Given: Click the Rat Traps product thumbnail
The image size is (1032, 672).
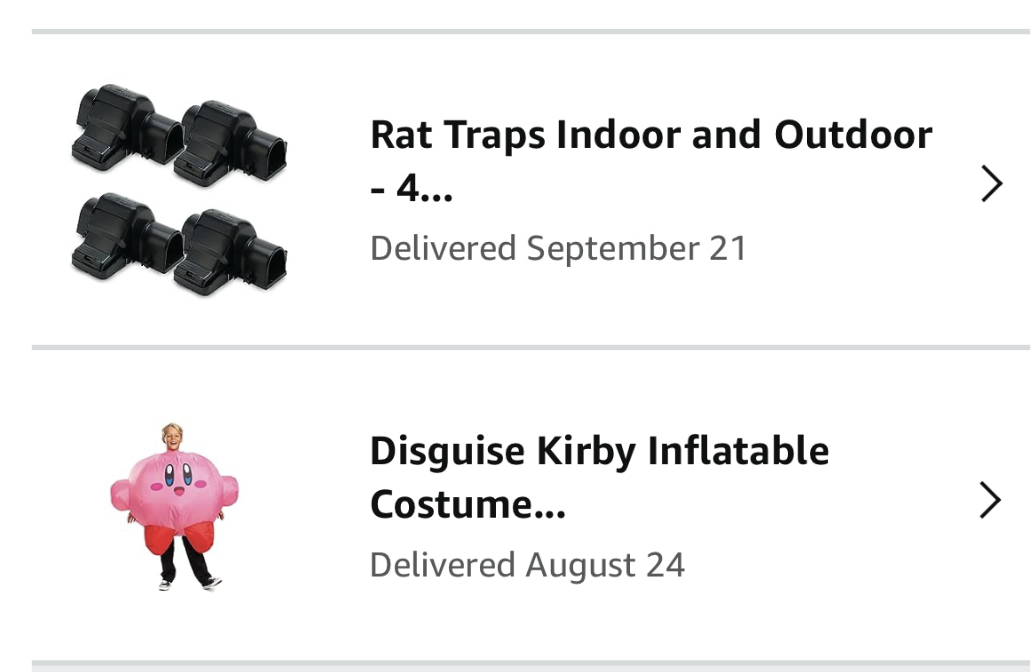Looking at the screenshot, I should 179,188.
